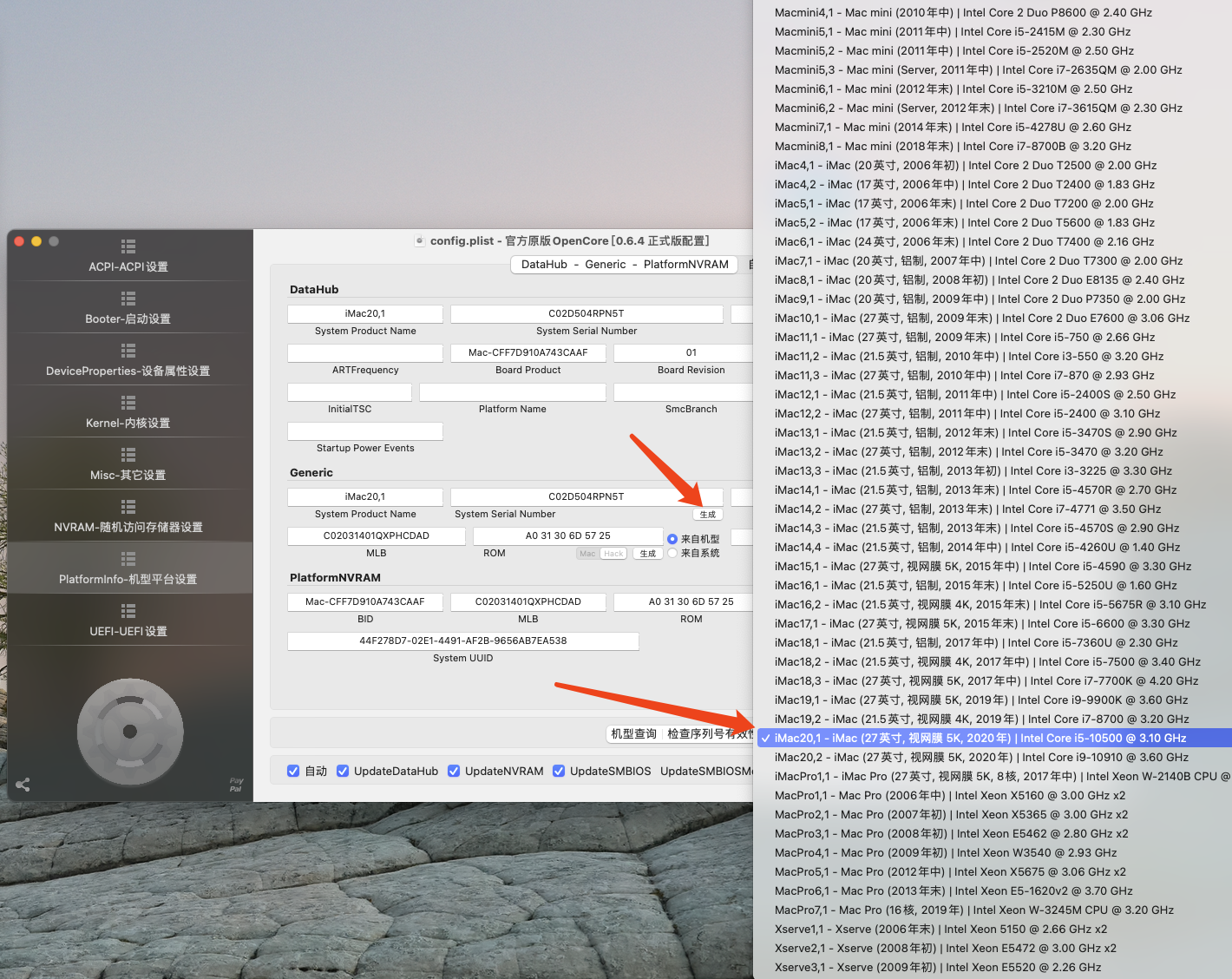Click the Board Product field
1232x979 pixels.
coord(528,352)
